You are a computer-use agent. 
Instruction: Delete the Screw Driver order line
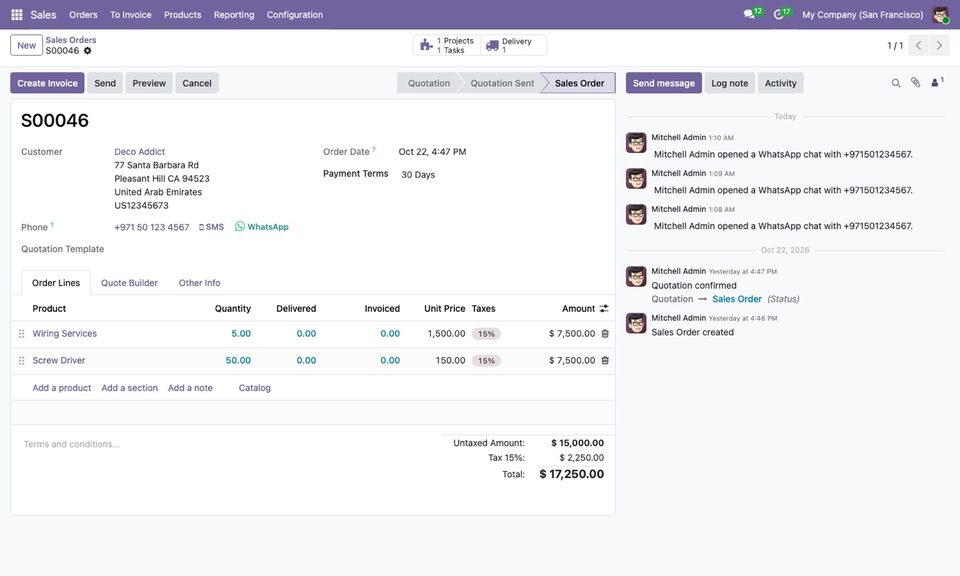pos(605,361)
